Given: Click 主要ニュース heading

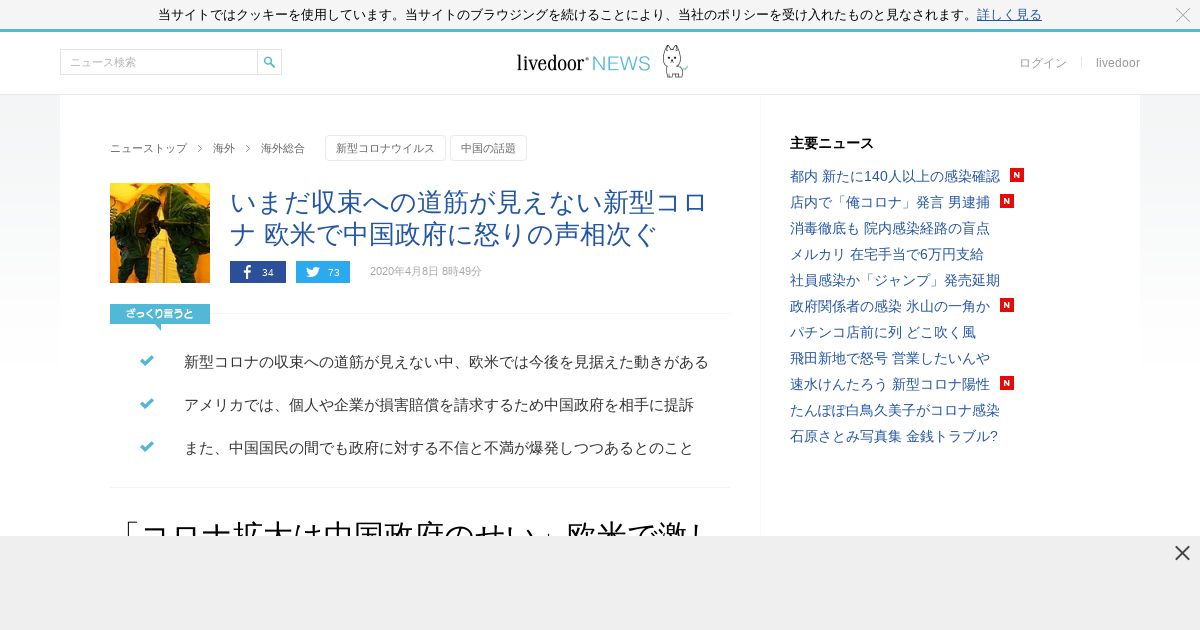Looking at the screenshot, I should click(832, 143).
